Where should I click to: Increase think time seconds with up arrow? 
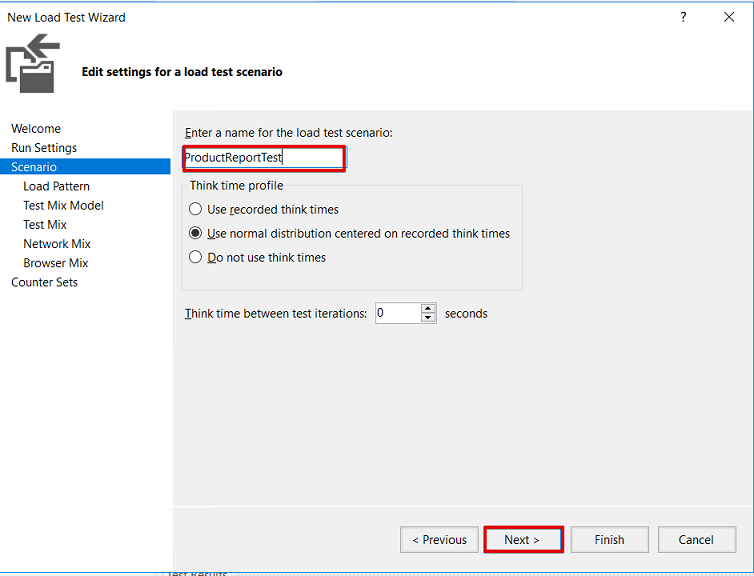(429, 308)
